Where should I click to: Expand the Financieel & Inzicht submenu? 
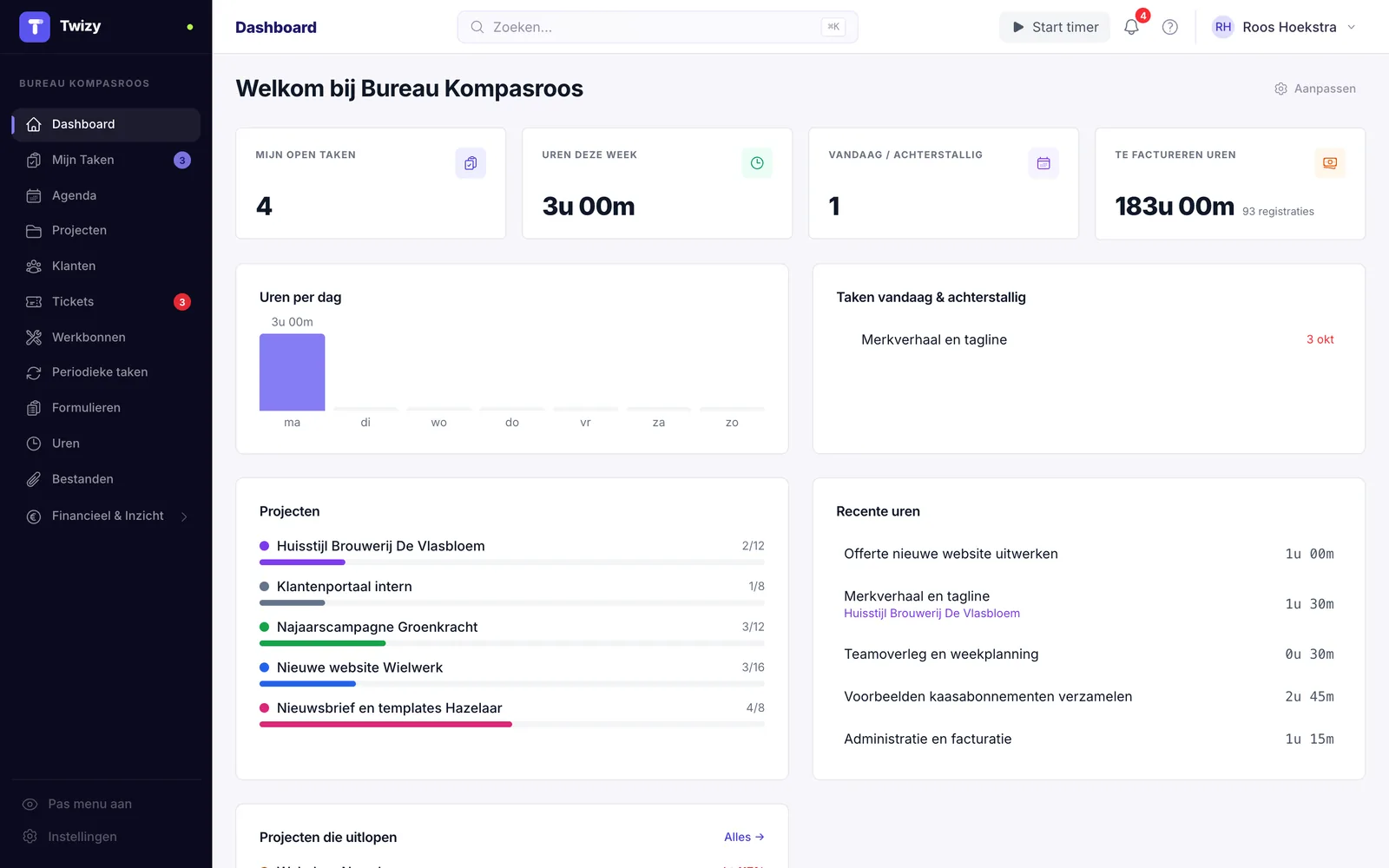tap(106, 516)
